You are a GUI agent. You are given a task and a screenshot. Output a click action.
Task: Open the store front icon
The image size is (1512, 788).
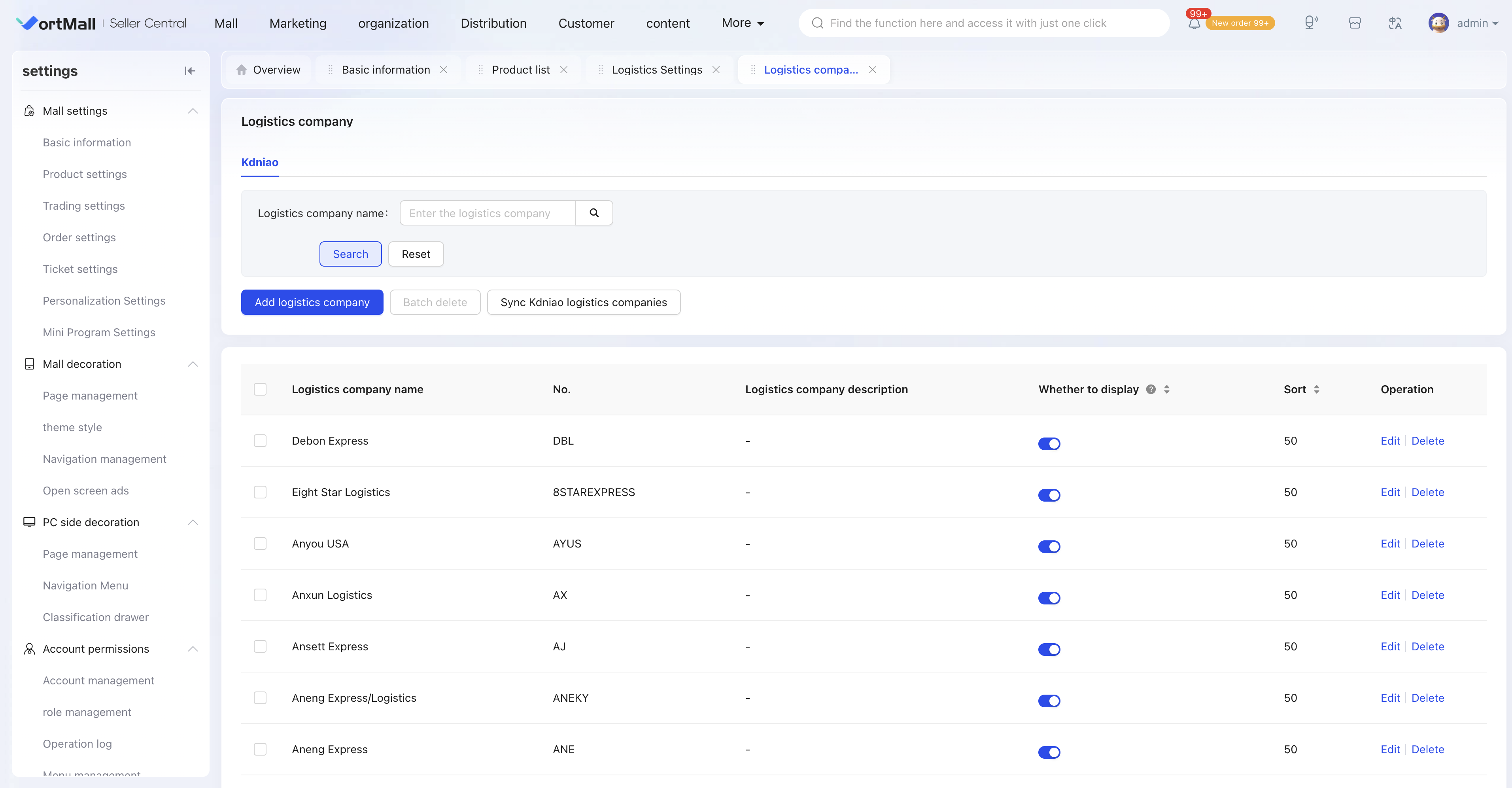tap(1355, 23)
